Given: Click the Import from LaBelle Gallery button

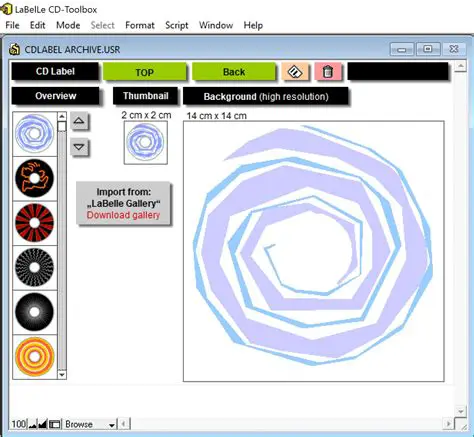Looking at the screenshot, I should [123, 203].
